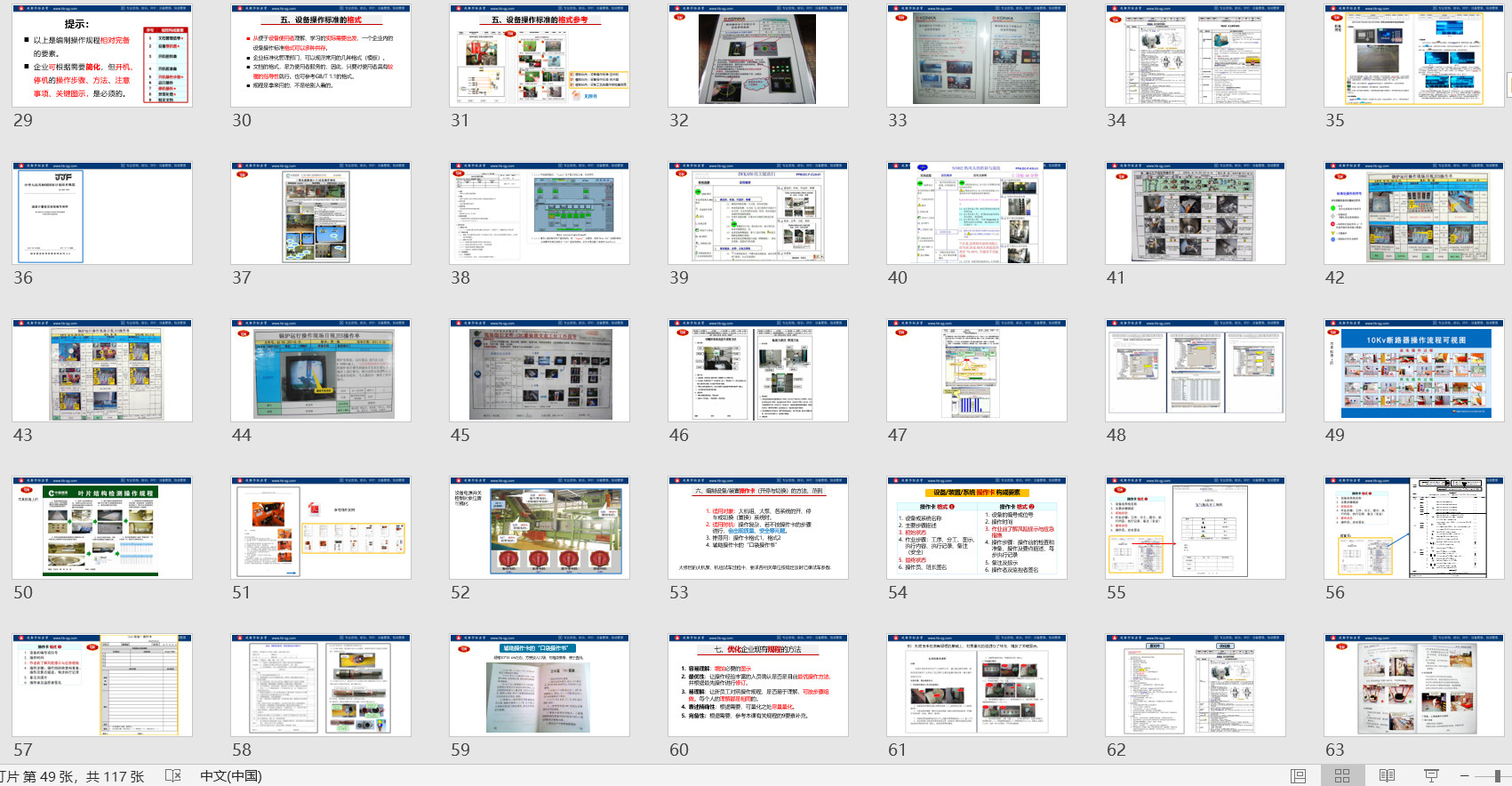Screen dimensions: 1512x786
Task: Select slide 54 thumbnail with orange title
Action: 977,527
